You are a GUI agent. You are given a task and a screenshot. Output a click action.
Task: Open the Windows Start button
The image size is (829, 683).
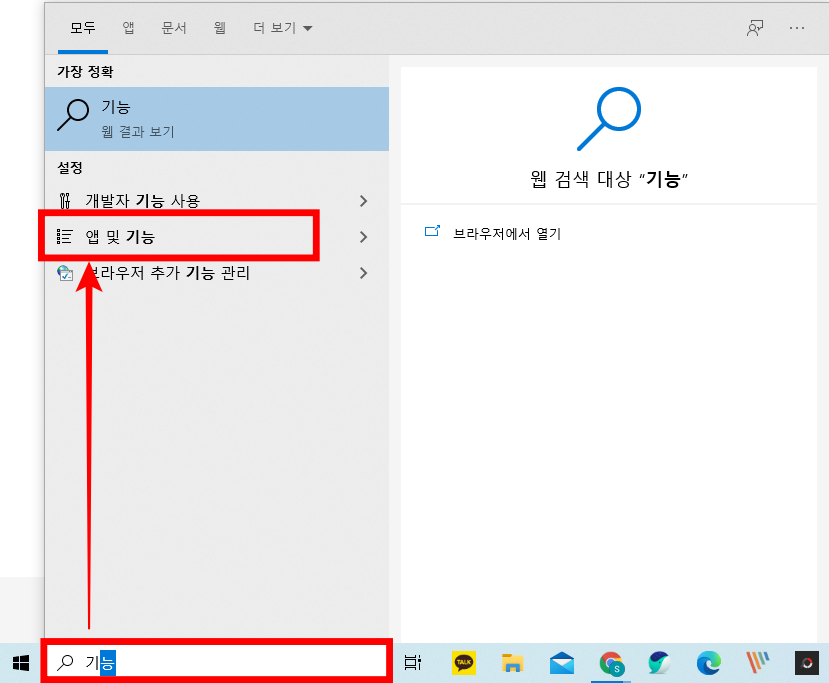(21, 663)
